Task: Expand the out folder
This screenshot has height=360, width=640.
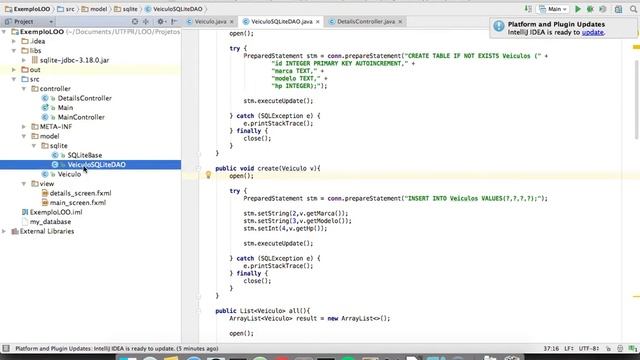Action: [14, 70]
